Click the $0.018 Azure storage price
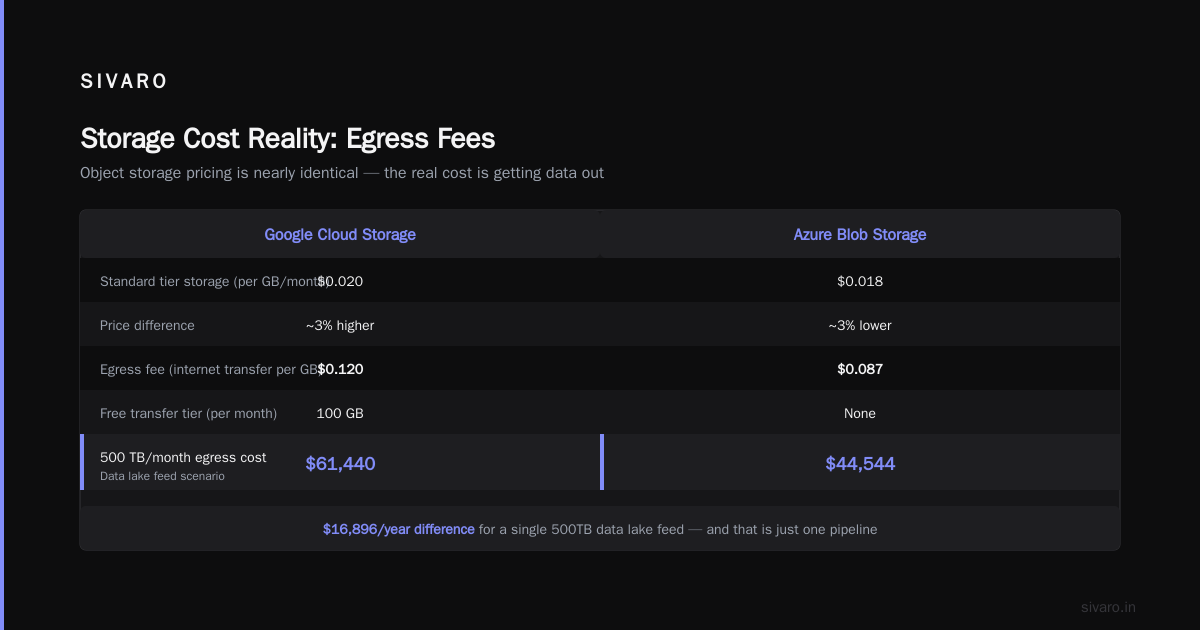1200x630 pixels. 860,281
